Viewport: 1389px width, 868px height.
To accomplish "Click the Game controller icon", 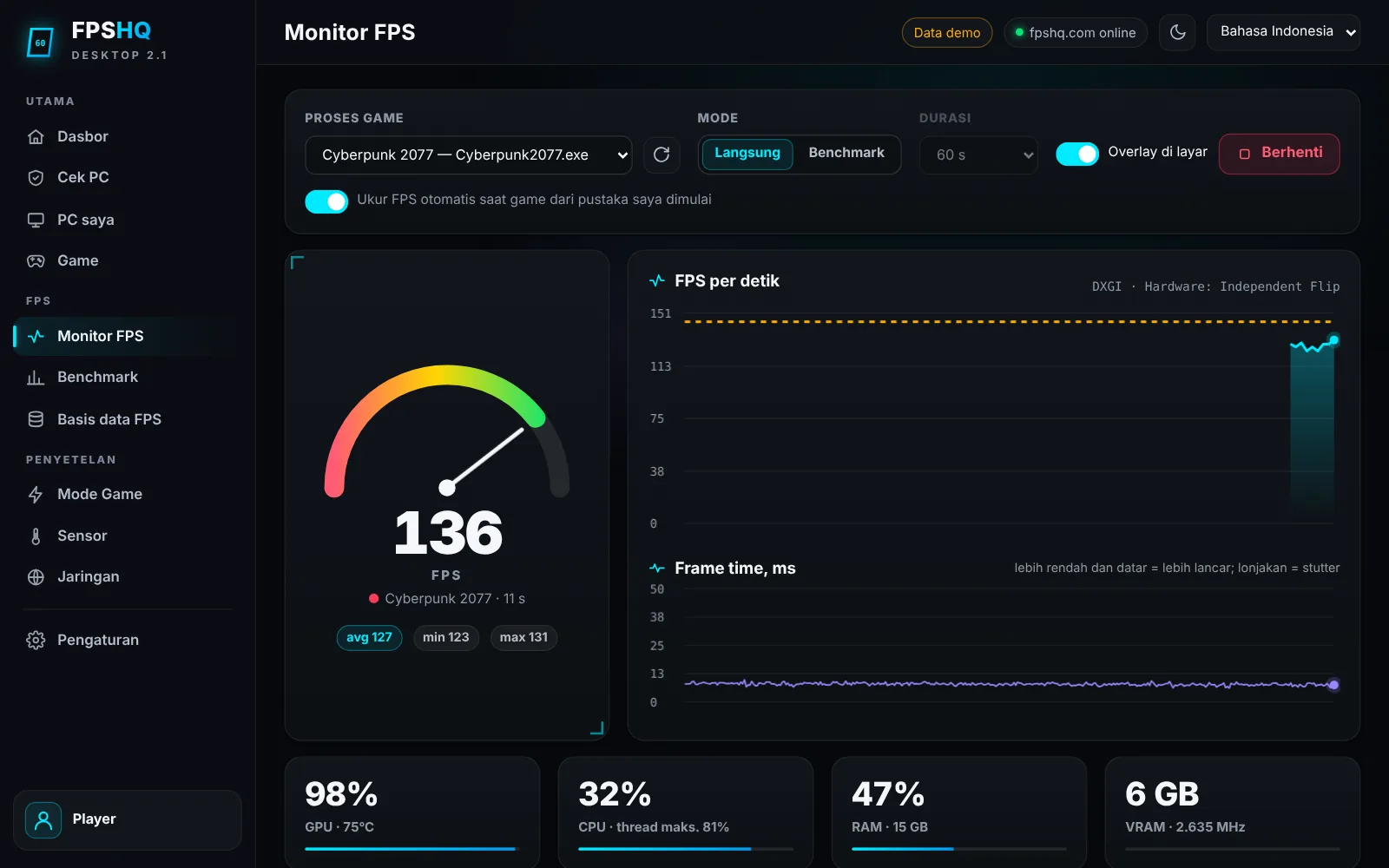I will 36,261.
